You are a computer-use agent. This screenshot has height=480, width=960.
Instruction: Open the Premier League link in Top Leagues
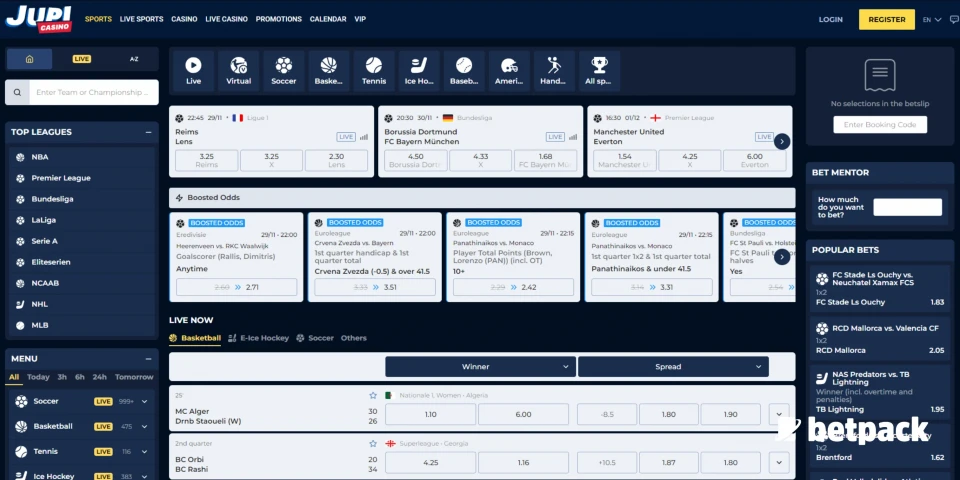pyautogui.click(x=61, y=178)
